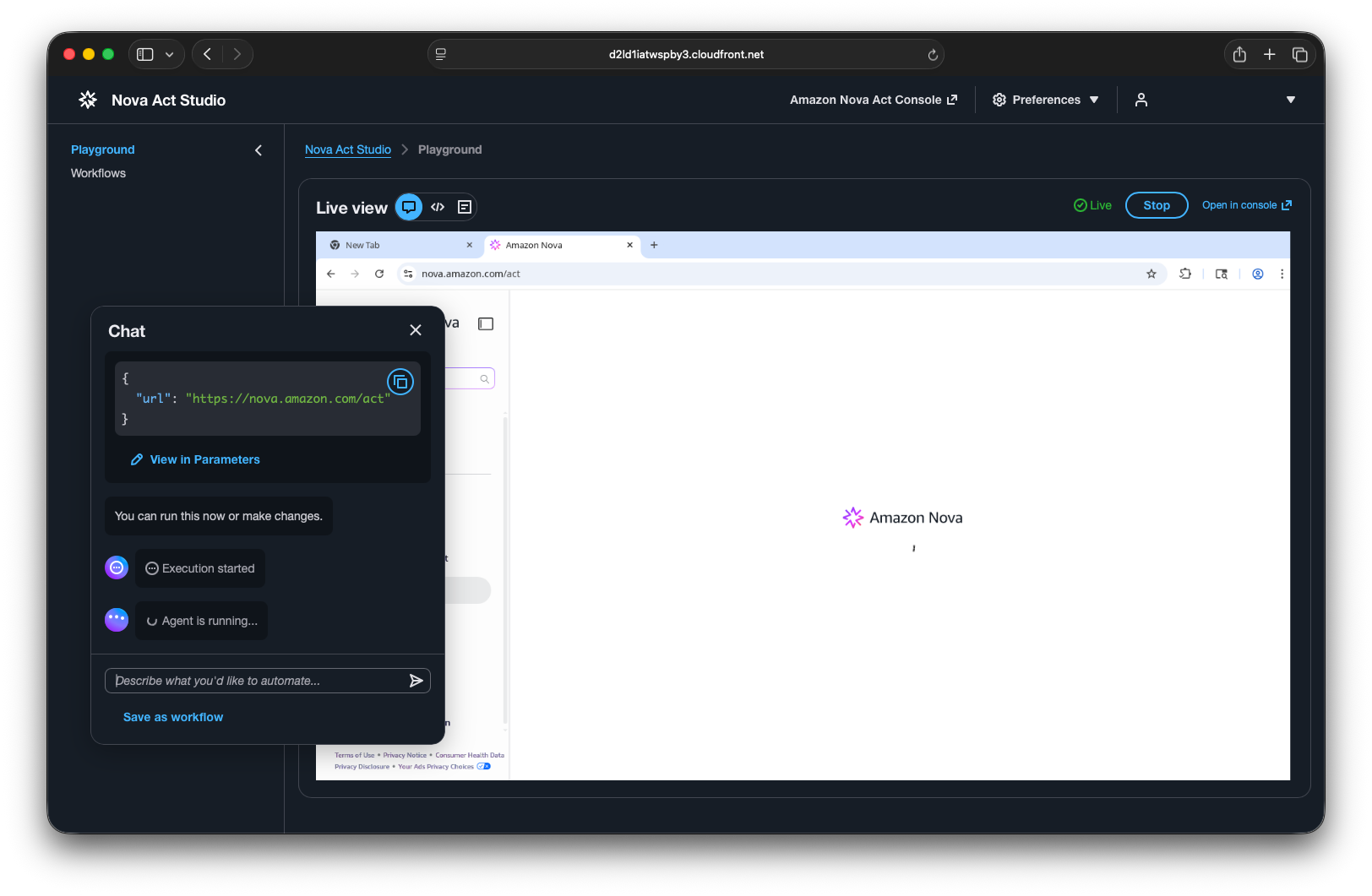Open Safari share button
This screenshot has width=1372, height=896.
coord(1239,54)
